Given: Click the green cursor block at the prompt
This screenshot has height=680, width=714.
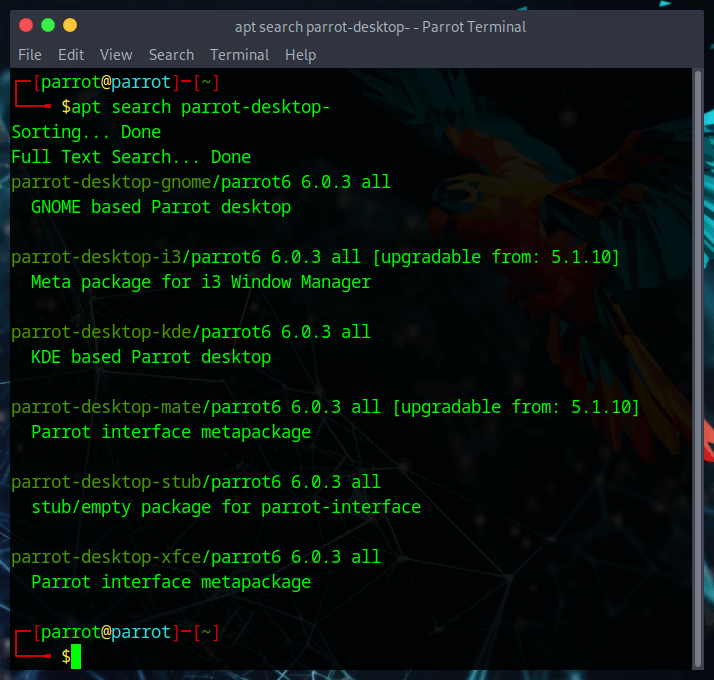Looking at the screenshot, I should (76, 657).
